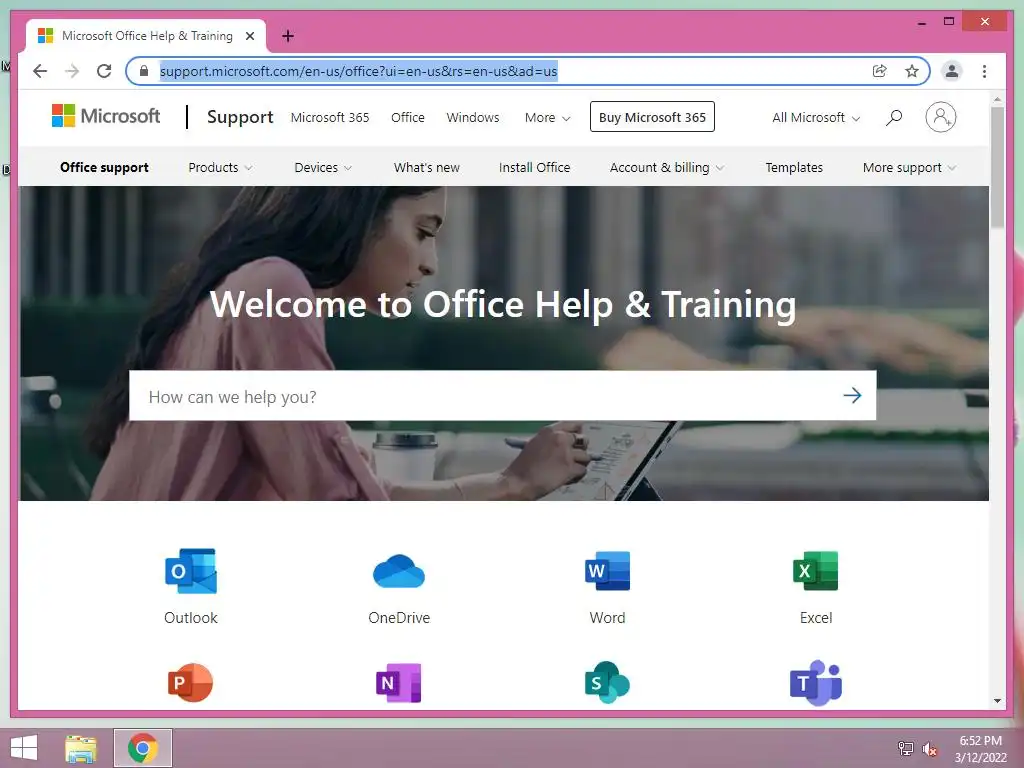Image resolution: width=1024 pixels, height=768 pixels.
Task: Go to What's new
Action: click(x=426, y=167)
